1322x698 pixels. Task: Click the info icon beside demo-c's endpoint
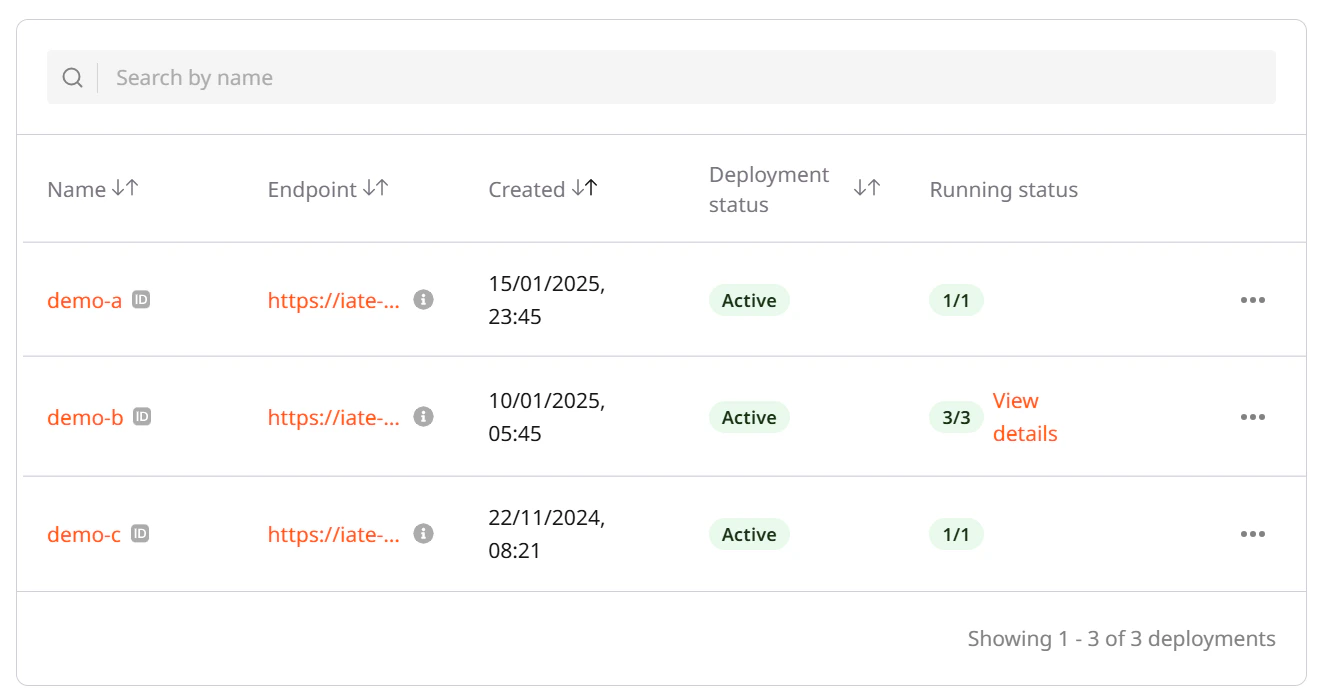[422, 534]
